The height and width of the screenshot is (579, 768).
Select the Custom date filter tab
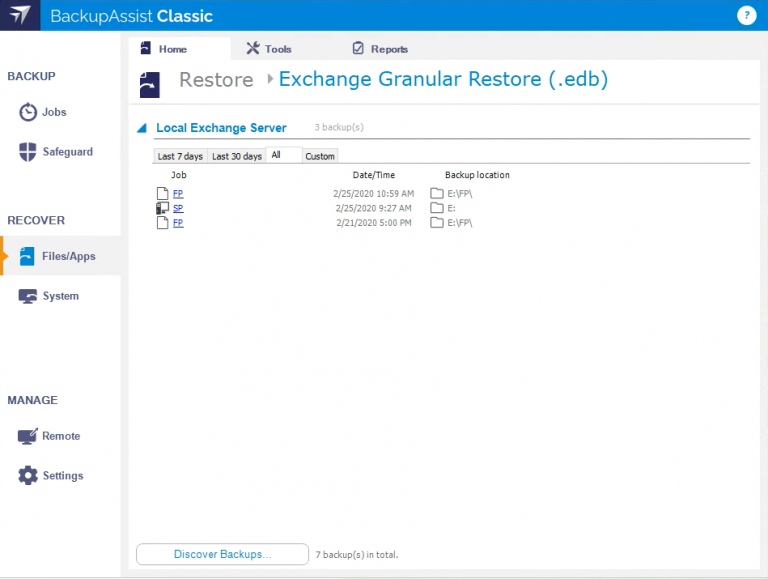pyautogui.click(x=320, y=156)
